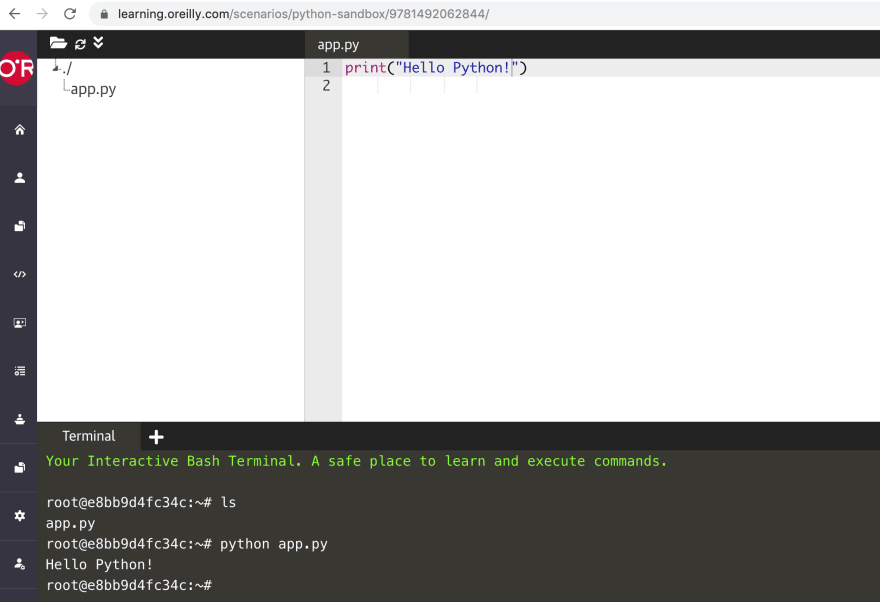
Task: Open app.py in the file tree
Action: tap(93, 89)
